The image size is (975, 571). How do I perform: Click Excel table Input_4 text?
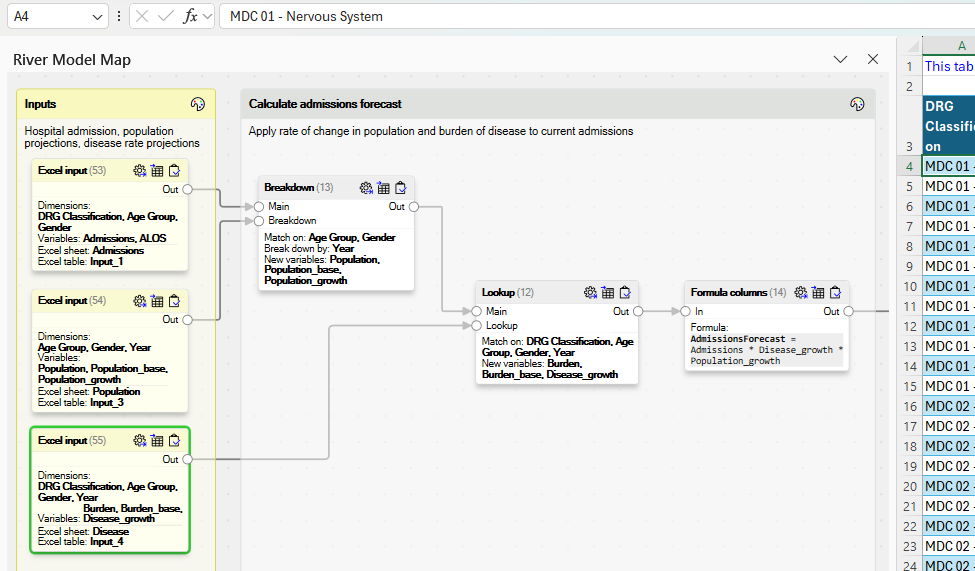pyautogui.click(x=80, y=542)
